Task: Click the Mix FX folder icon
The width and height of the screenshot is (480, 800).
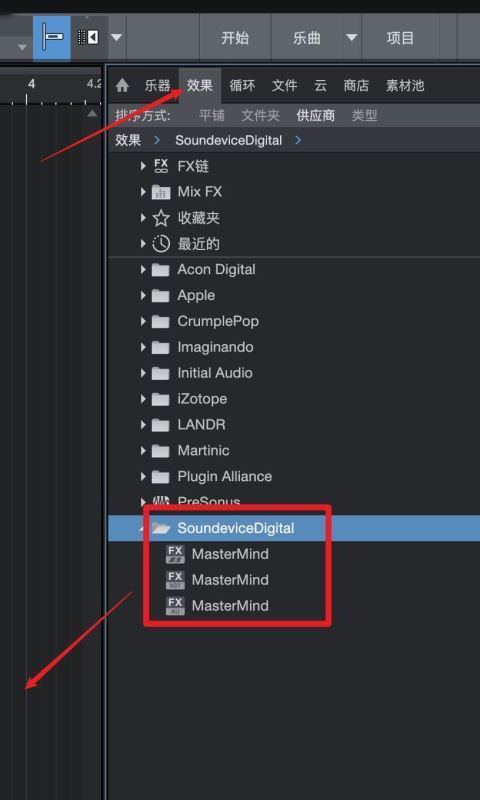Action: [161, 192]
